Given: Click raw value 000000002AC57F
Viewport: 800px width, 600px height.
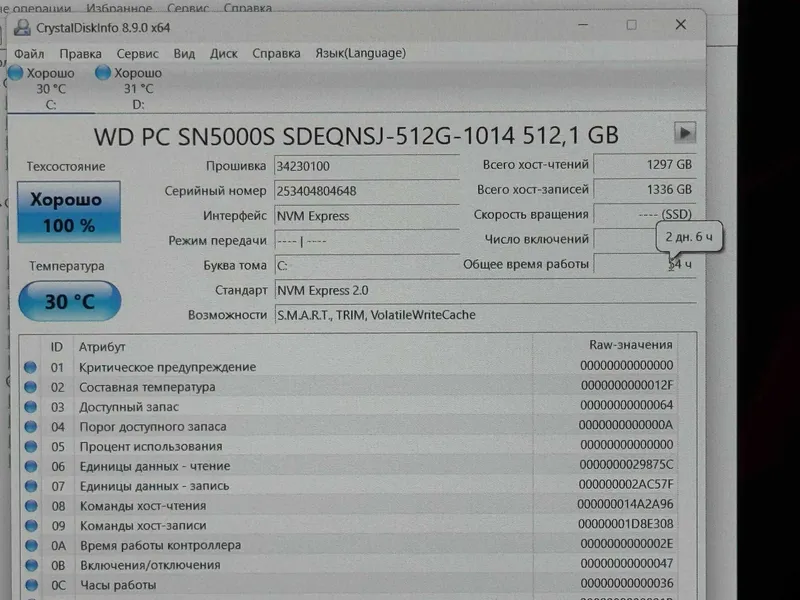Looking at the screenshot, I should pyautogui.click(x=626, y=484).
